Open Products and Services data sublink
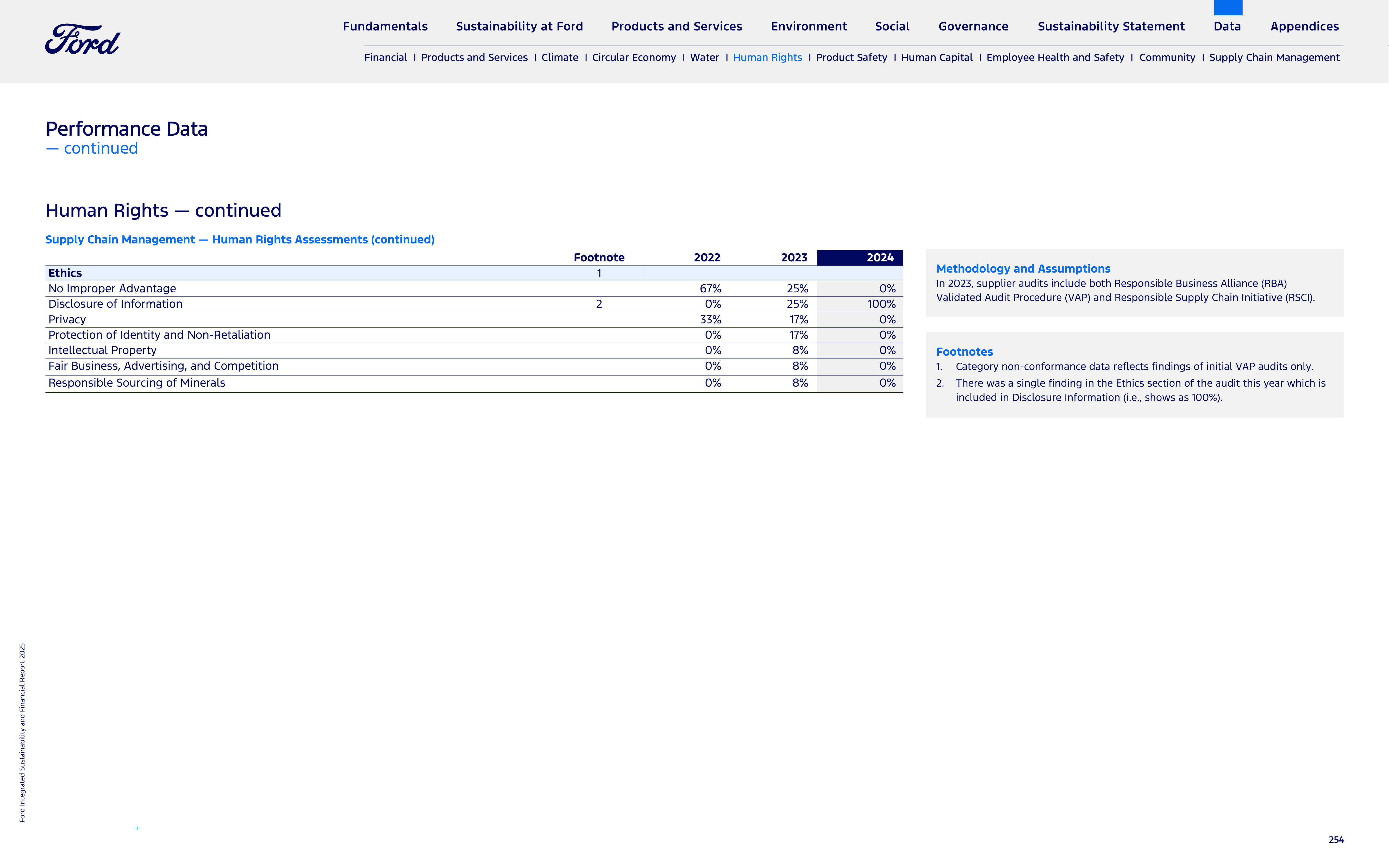The image size is (1389, 868). 474,58
